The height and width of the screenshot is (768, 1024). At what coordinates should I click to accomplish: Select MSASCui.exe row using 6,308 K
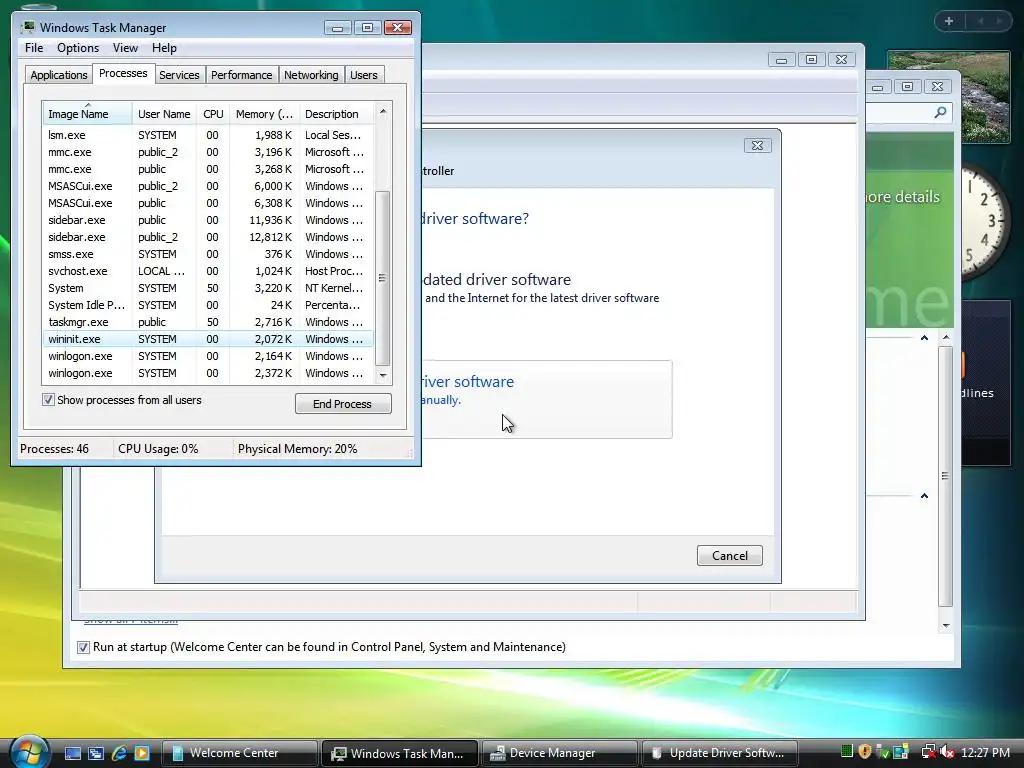point(208,203)
